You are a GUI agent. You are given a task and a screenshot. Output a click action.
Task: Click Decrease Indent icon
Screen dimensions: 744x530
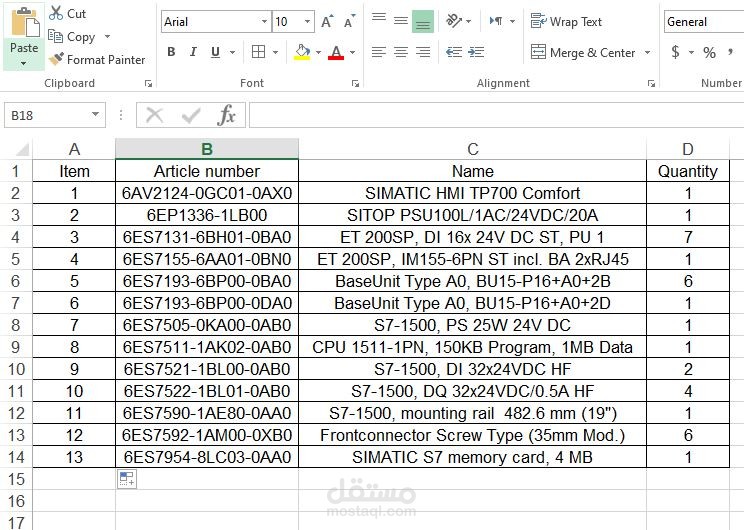point(454,52)
